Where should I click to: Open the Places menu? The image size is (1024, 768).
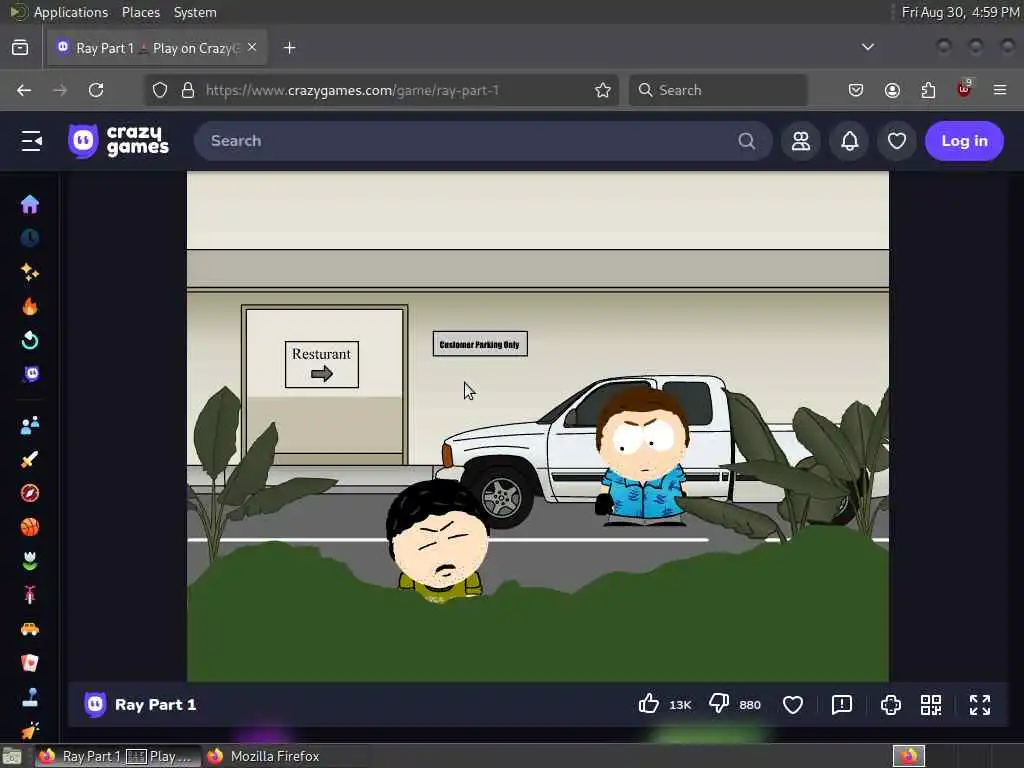coord(141,12)
